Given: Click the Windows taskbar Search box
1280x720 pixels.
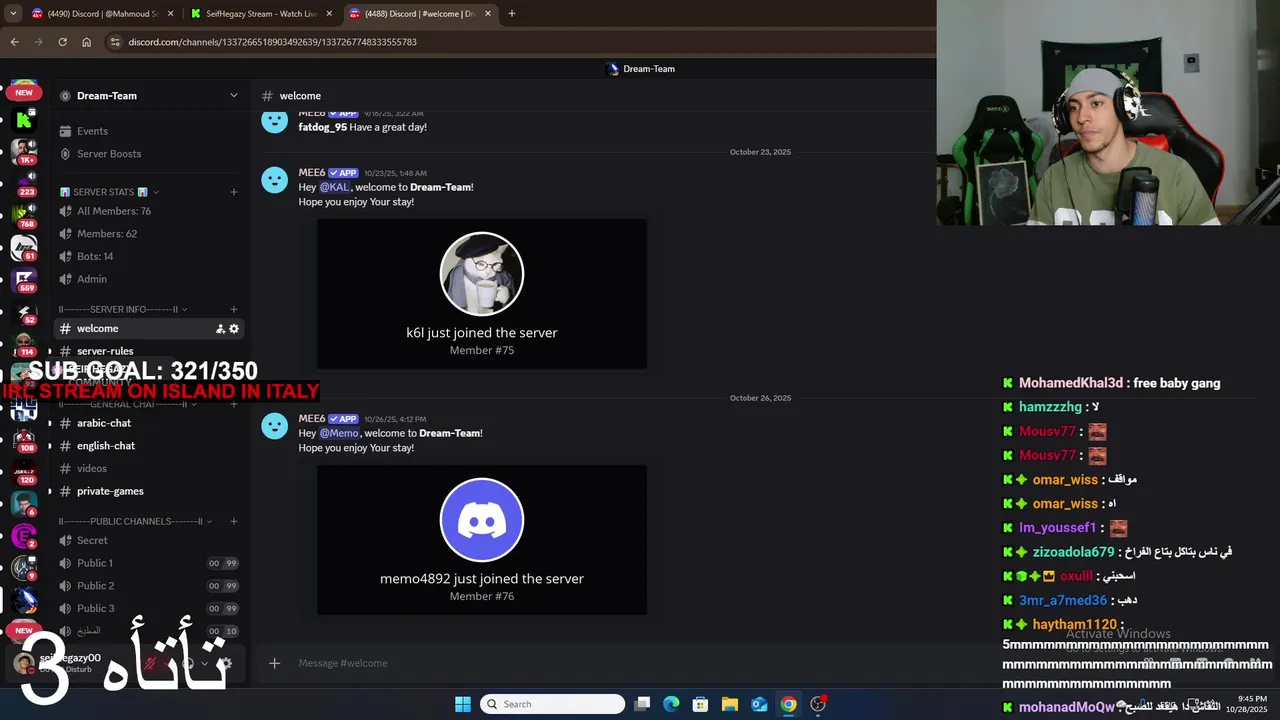Looking at the screenshot, I should [x=552, y=704].
